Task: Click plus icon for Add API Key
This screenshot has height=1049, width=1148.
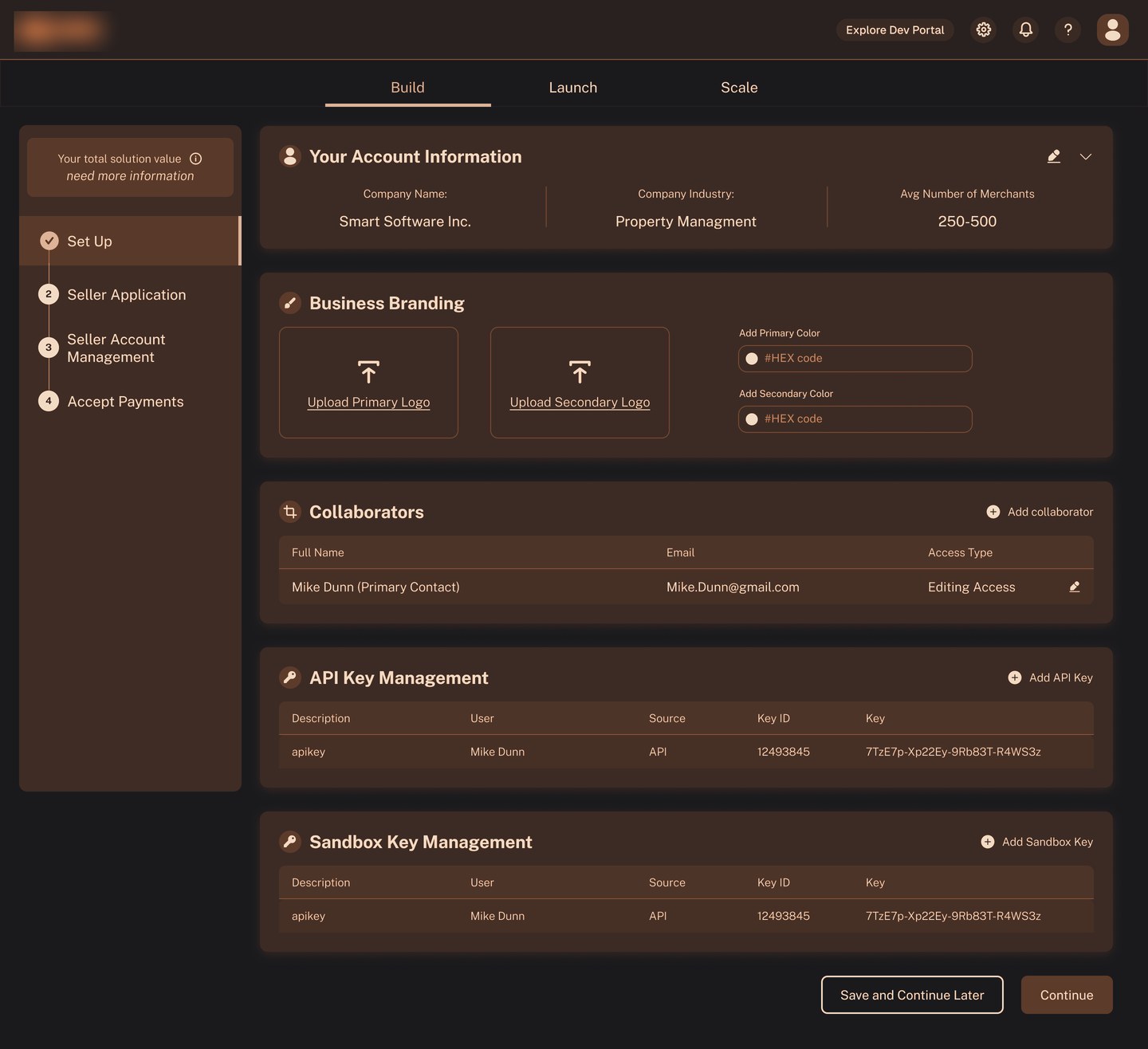Action: coord(1015,678)
